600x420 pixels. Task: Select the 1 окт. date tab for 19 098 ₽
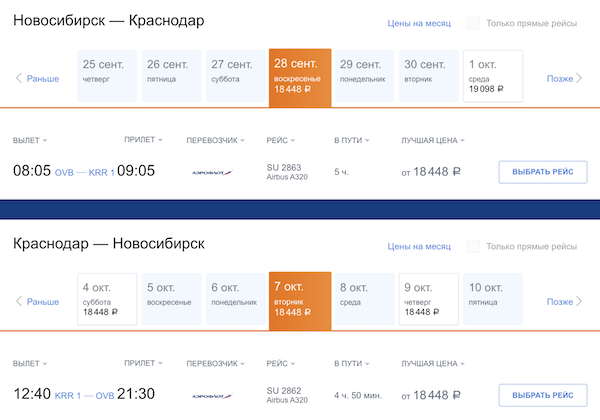point(493,76)
